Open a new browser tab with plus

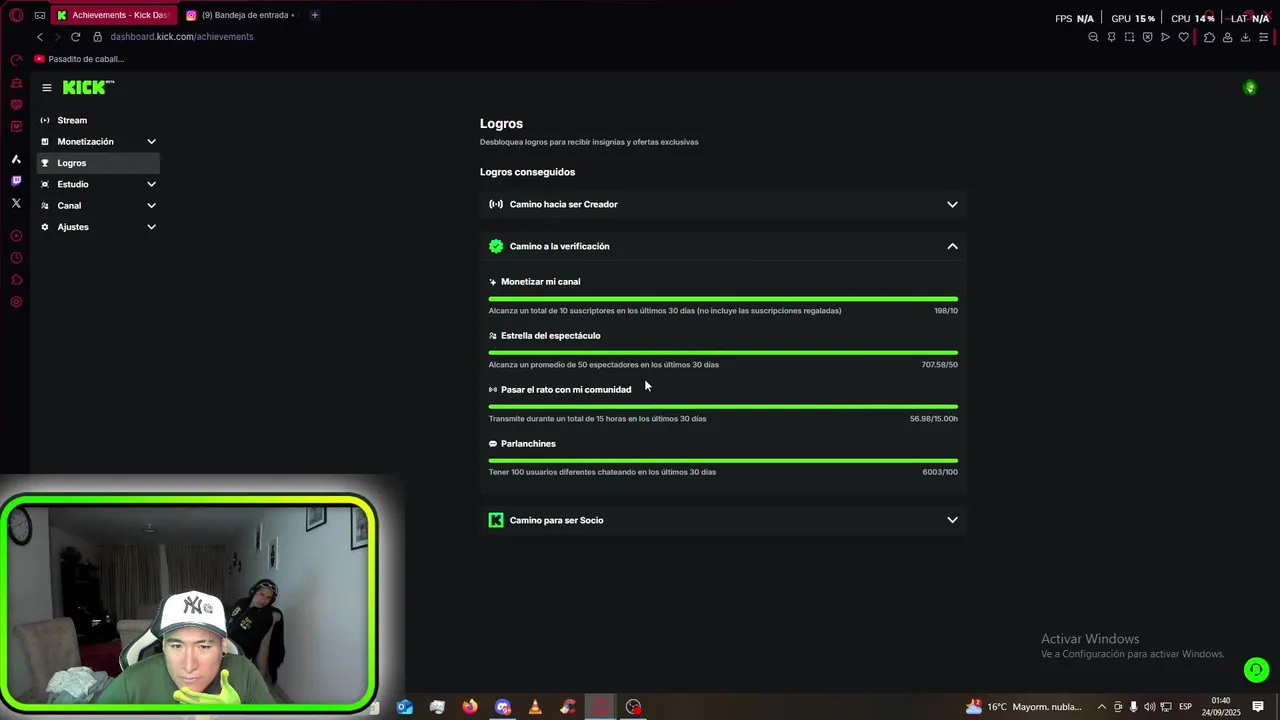point(314,15)
